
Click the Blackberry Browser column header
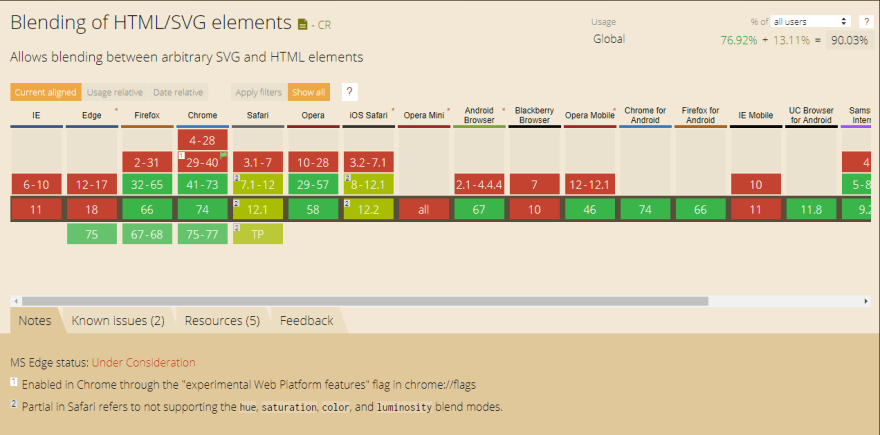pyautogui.click(x=535, y=115)
